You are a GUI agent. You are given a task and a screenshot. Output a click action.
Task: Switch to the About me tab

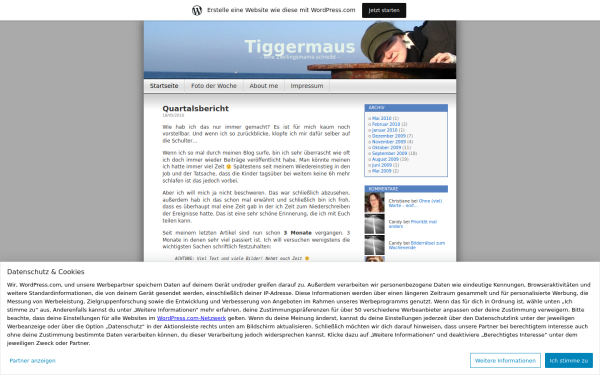pos(264,86)
